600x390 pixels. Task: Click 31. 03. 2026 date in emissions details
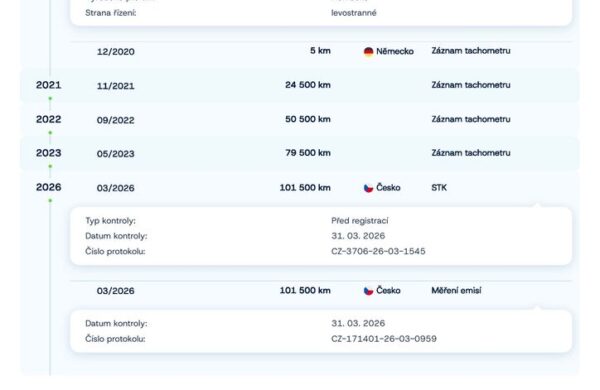coord(358,323)
